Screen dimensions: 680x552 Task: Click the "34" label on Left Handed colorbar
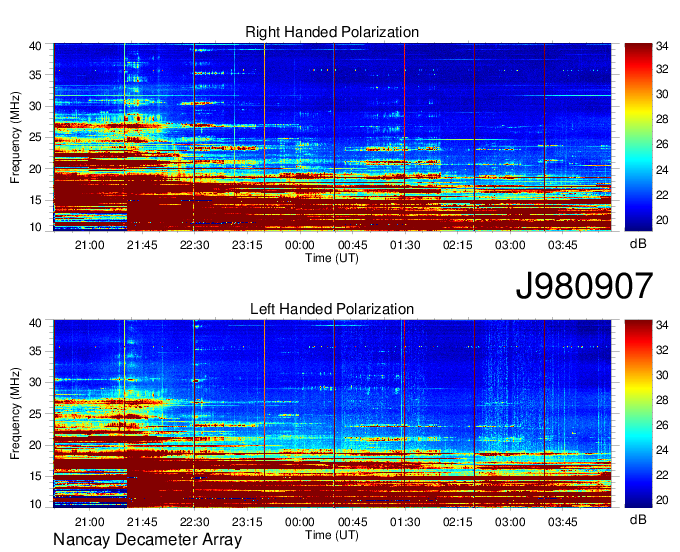point(662,324)
